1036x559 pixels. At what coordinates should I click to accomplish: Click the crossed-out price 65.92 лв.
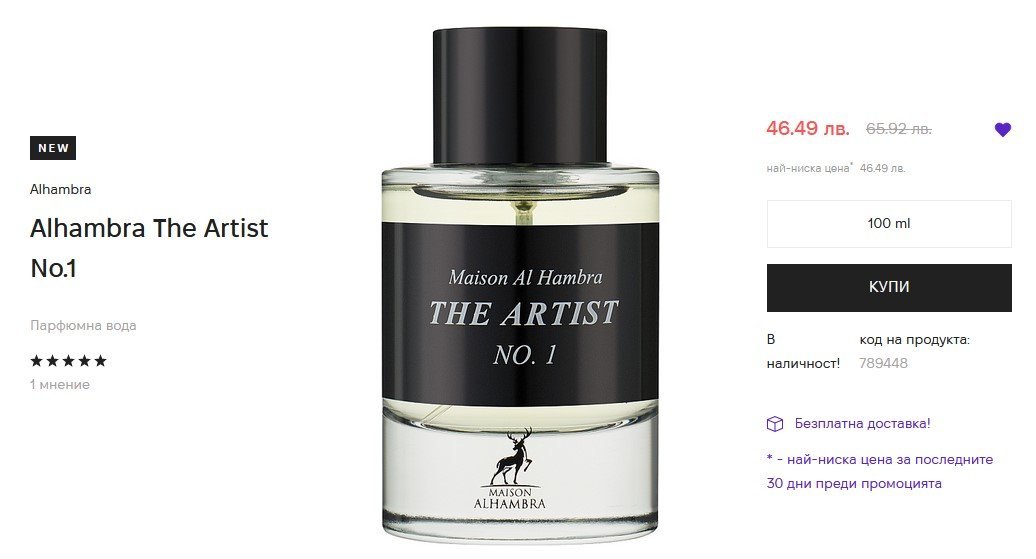tap(899, 129)
